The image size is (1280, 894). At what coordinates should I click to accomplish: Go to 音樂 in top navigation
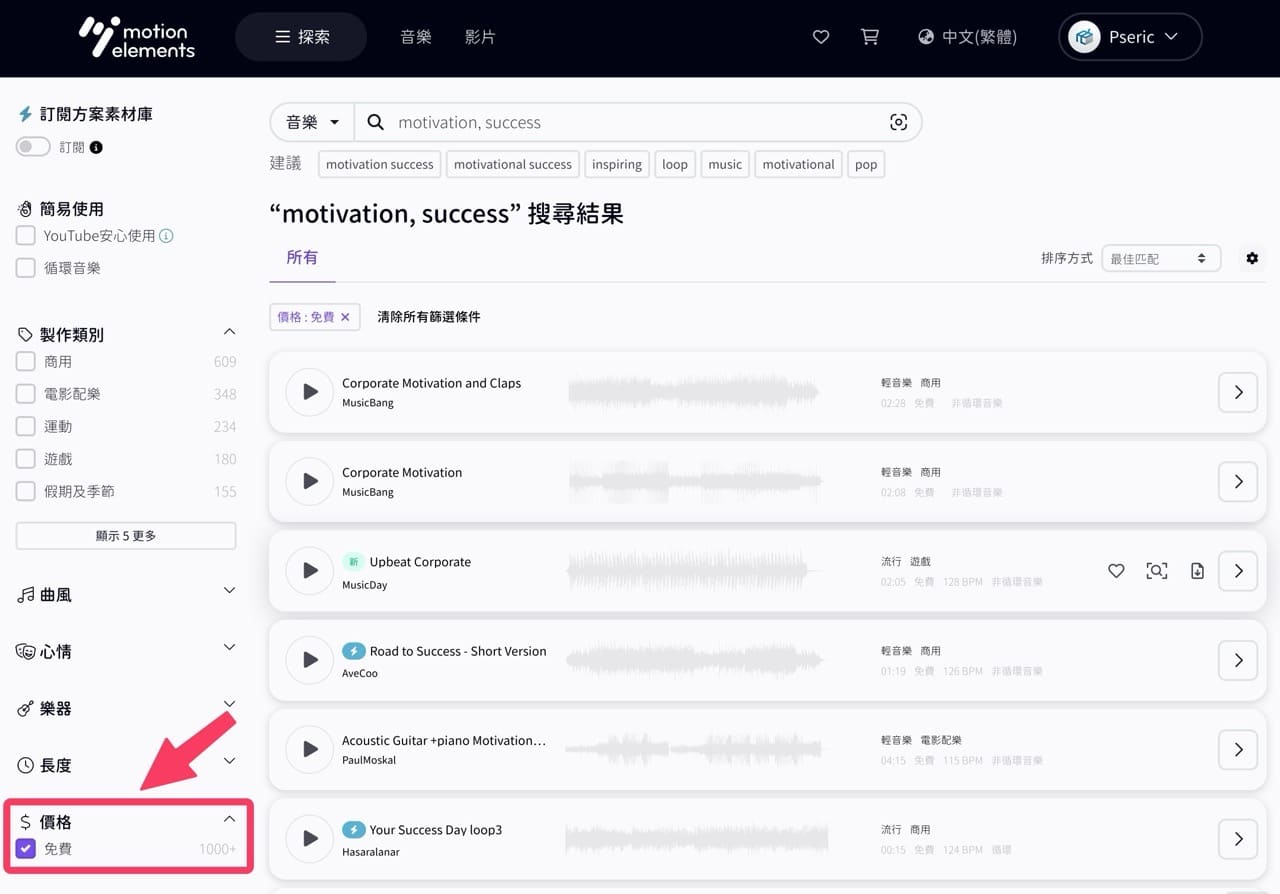[x=415, y=37]
